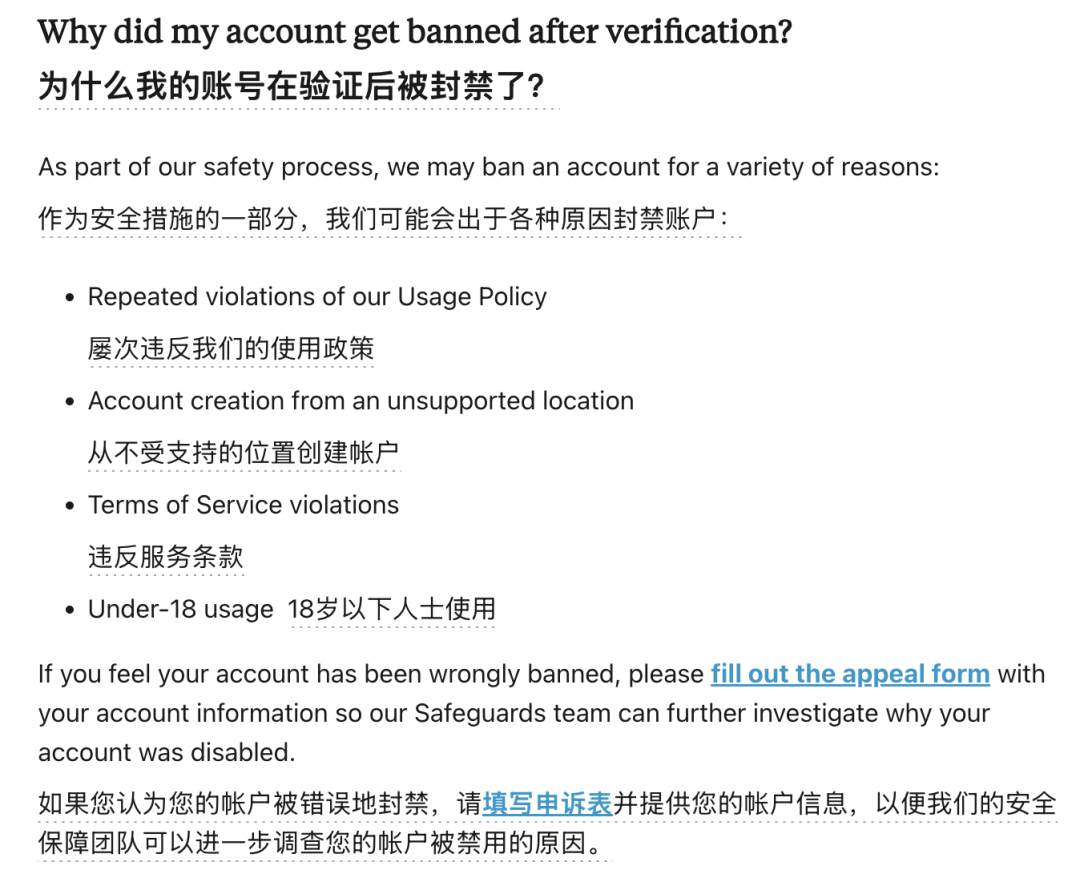This screenshot has height=878, width=1080.
Task: Click the bullet point before "Repeated violations"
Action: click(x=69, y=298)
